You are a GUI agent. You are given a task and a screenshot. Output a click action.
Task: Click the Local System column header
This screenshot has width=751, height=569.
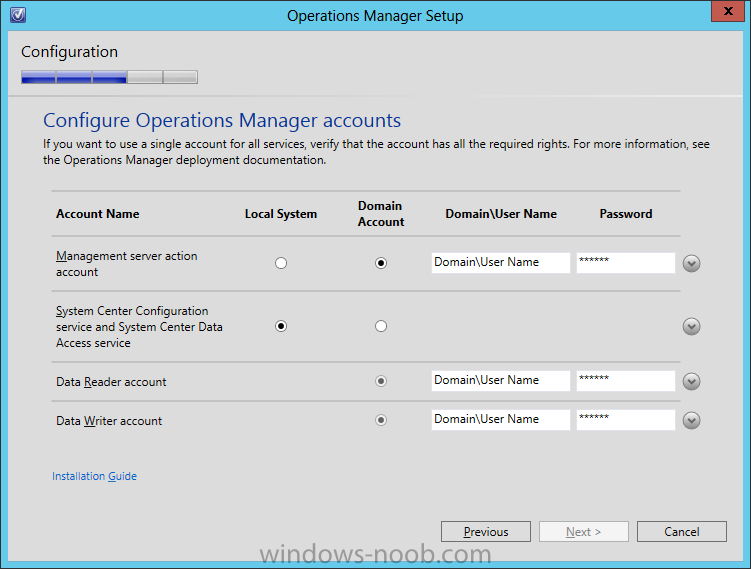281,214
